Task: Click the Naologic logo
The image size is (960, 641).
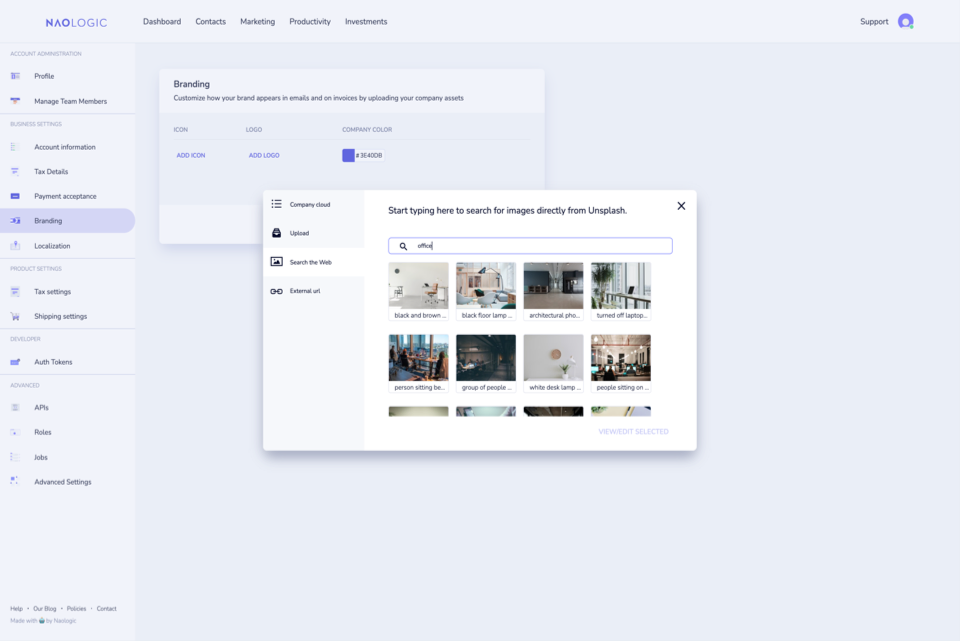Action: coord(76,23)
